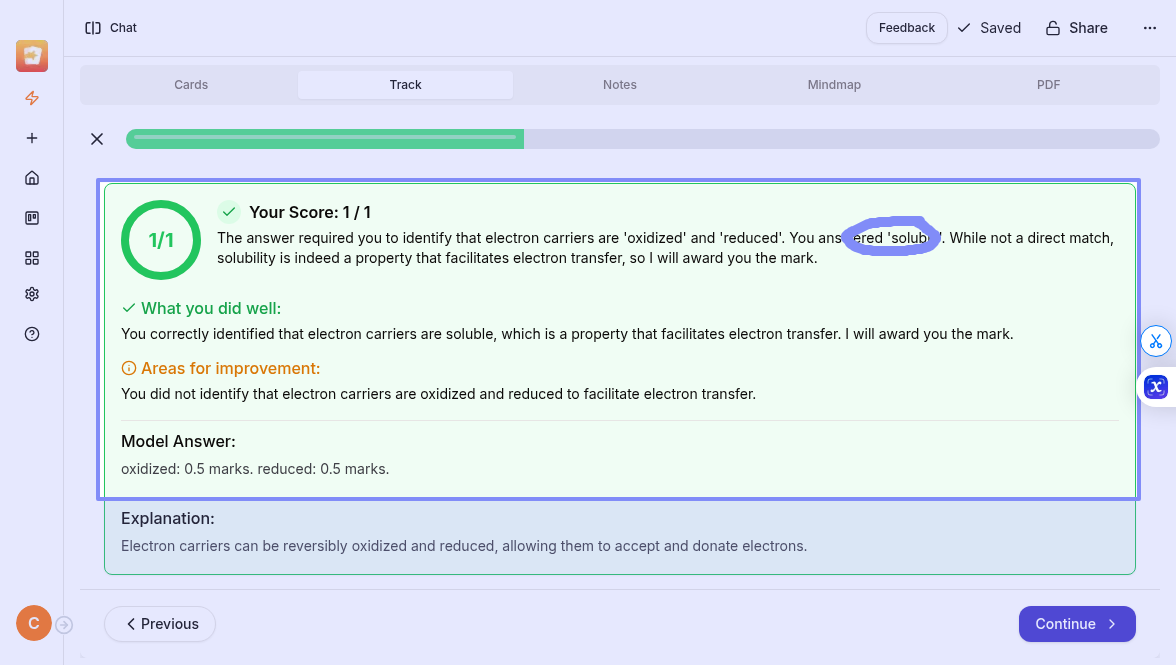Toggle the Chat panel layout icon

point(93,28)
